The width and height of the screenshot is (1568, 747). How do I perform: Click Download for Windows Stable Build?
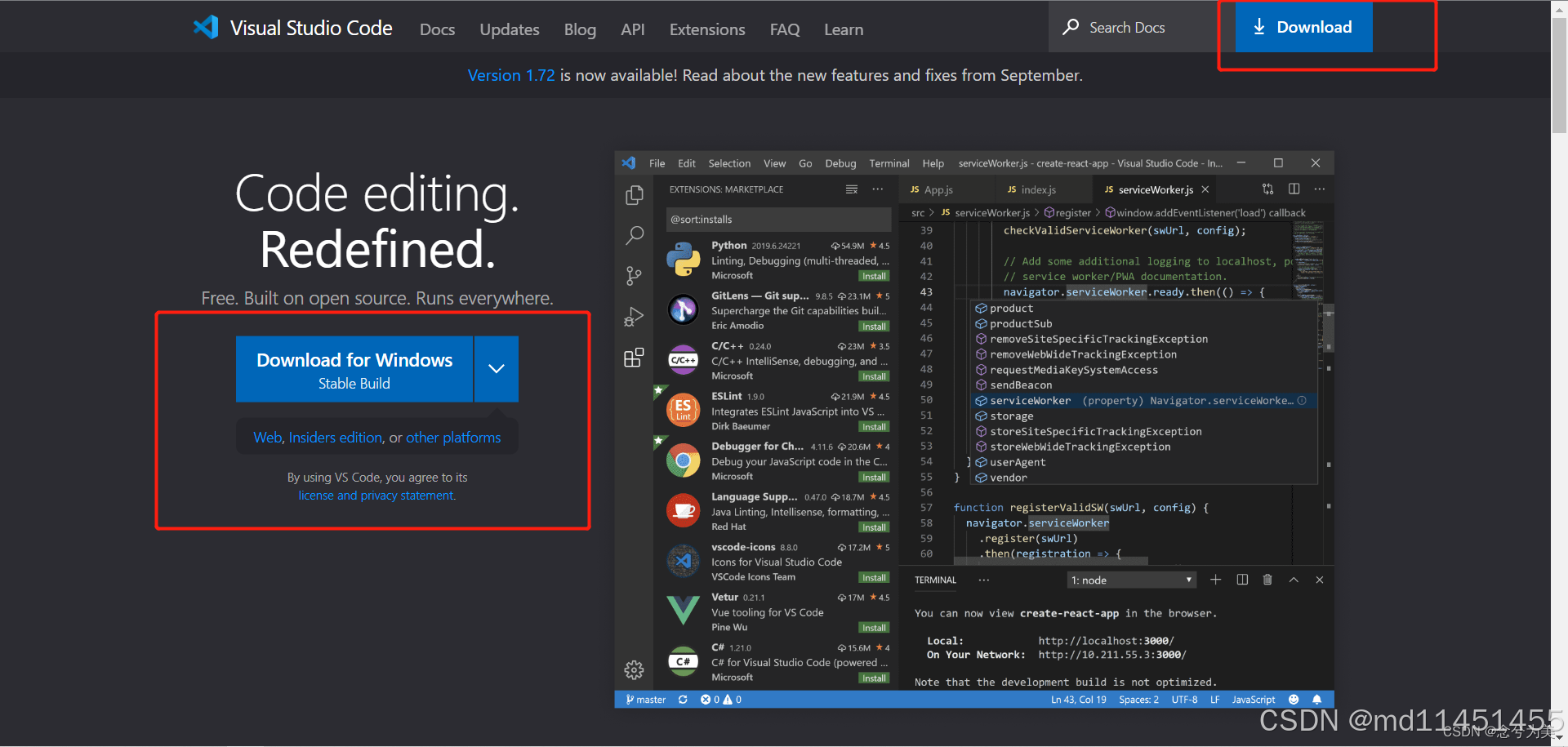coord(354,369)
